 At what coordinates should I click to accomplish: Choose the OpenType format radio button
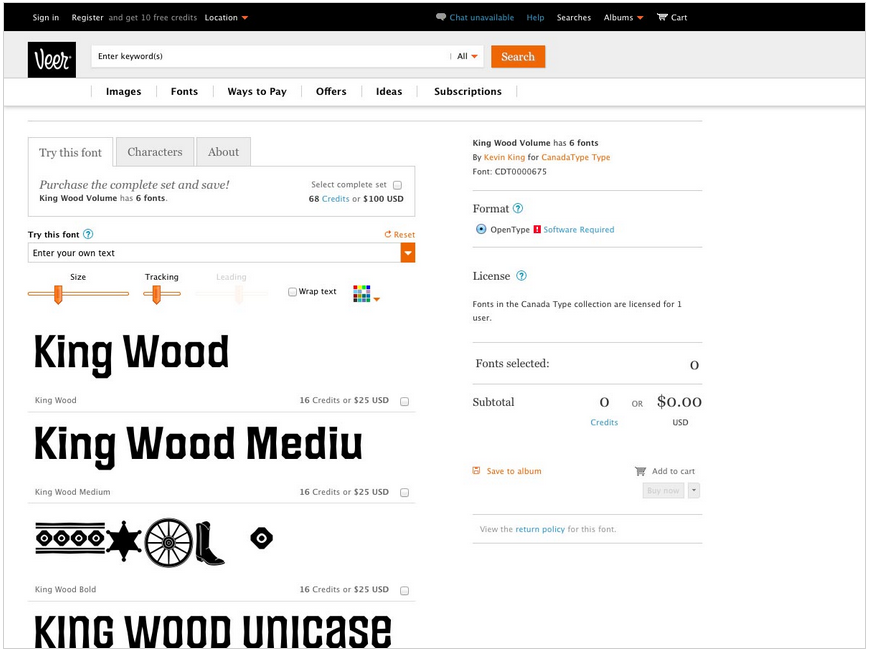click(x=481, y=229)
